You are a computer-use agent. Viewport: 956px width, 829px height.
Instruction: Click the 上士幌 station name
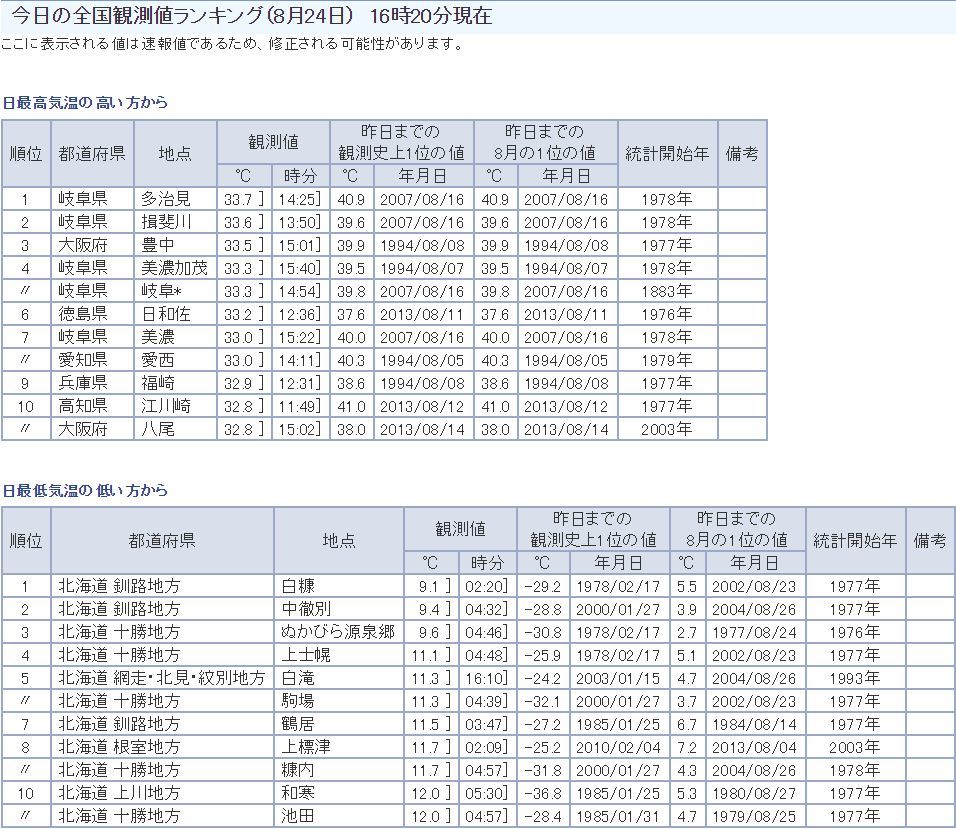click(306, 655)
